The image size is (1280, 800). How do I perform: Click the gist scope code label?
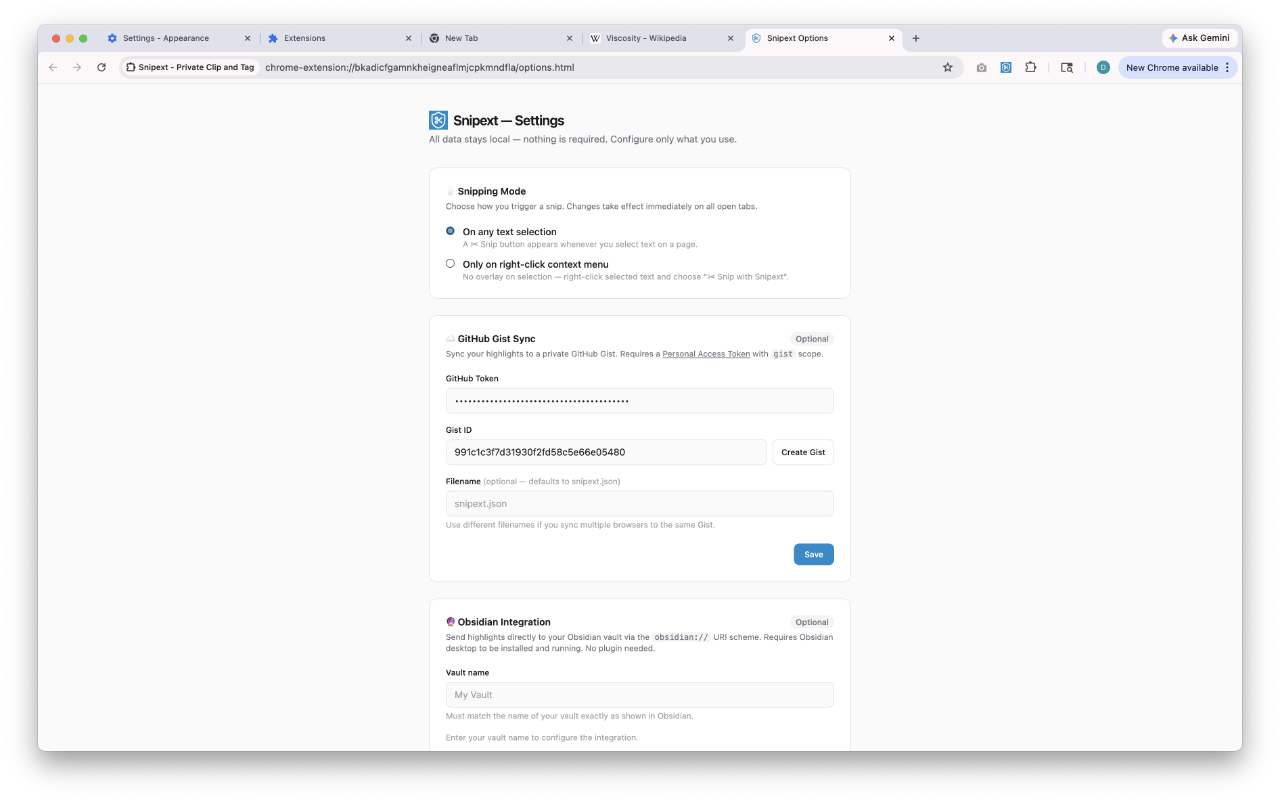click(x=783, y=354)
